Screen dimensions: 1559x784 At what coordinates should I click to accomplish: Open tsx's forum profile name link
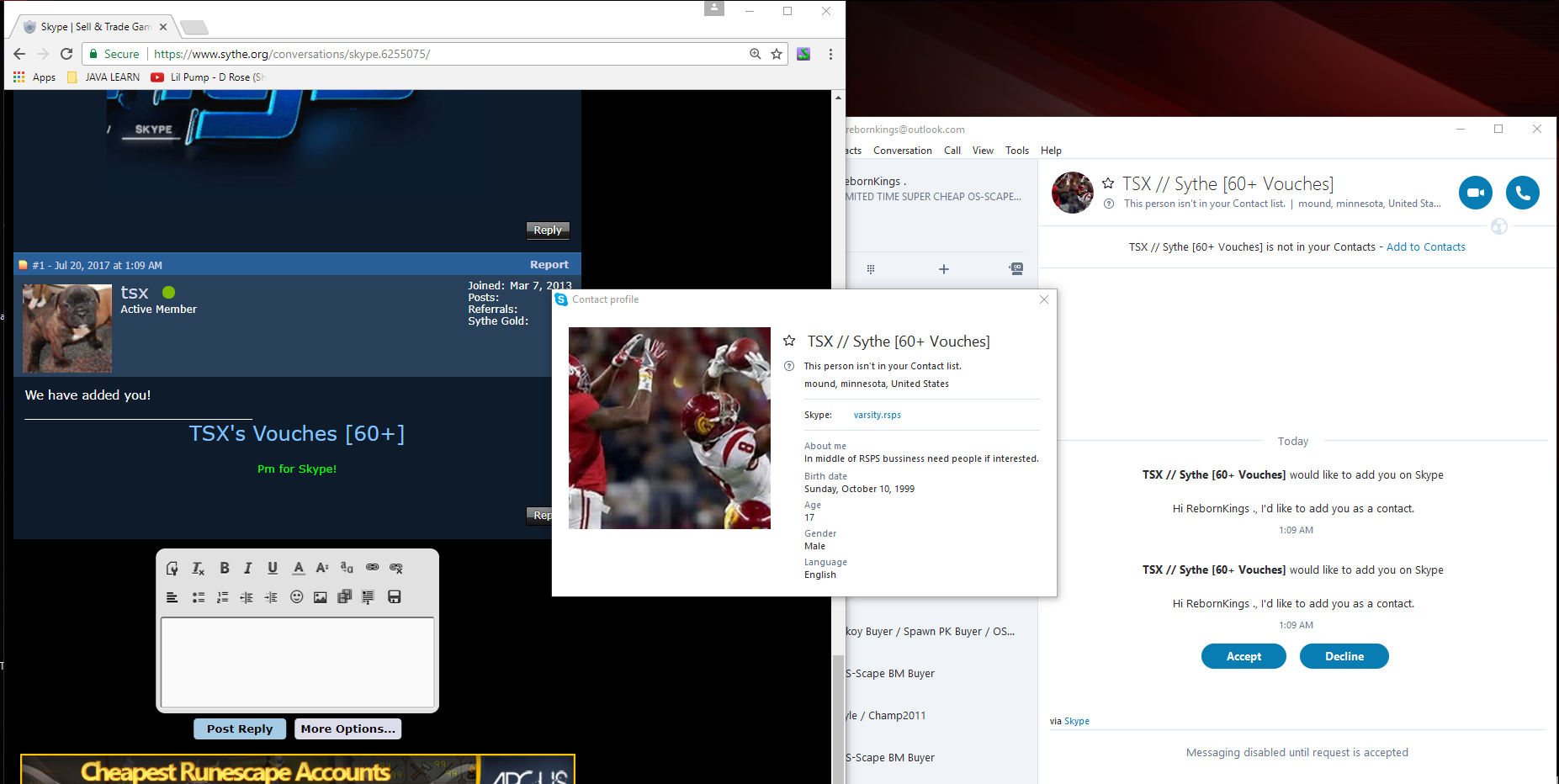click(x=135, y=293)
